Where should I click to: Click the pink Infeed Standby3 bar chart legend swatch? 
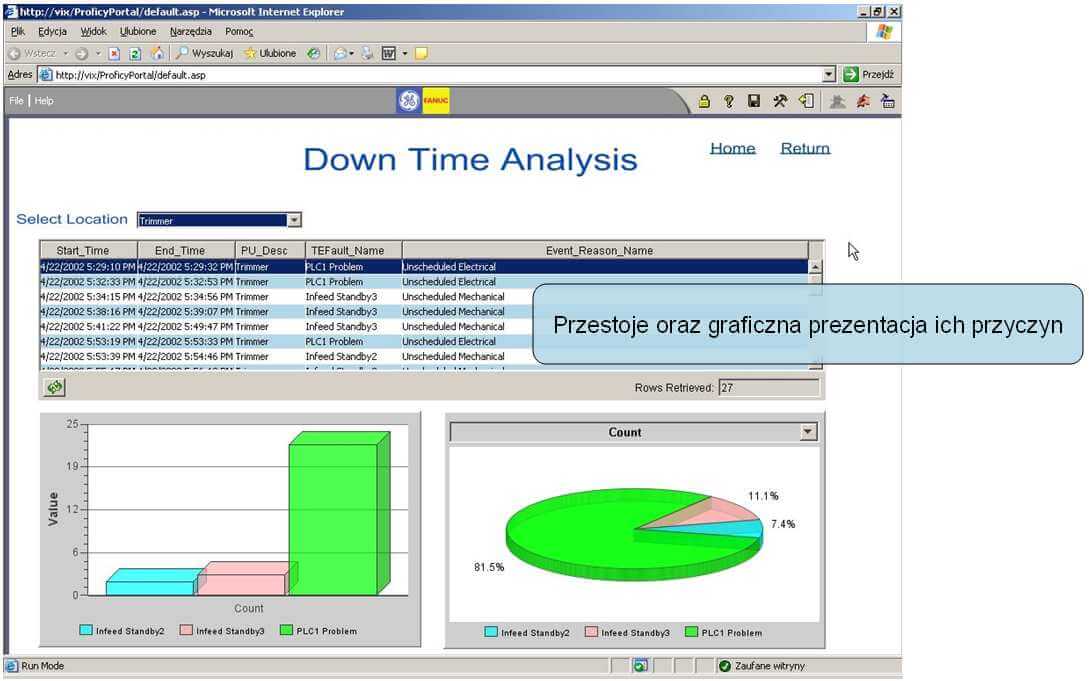(x=186, y=630)
